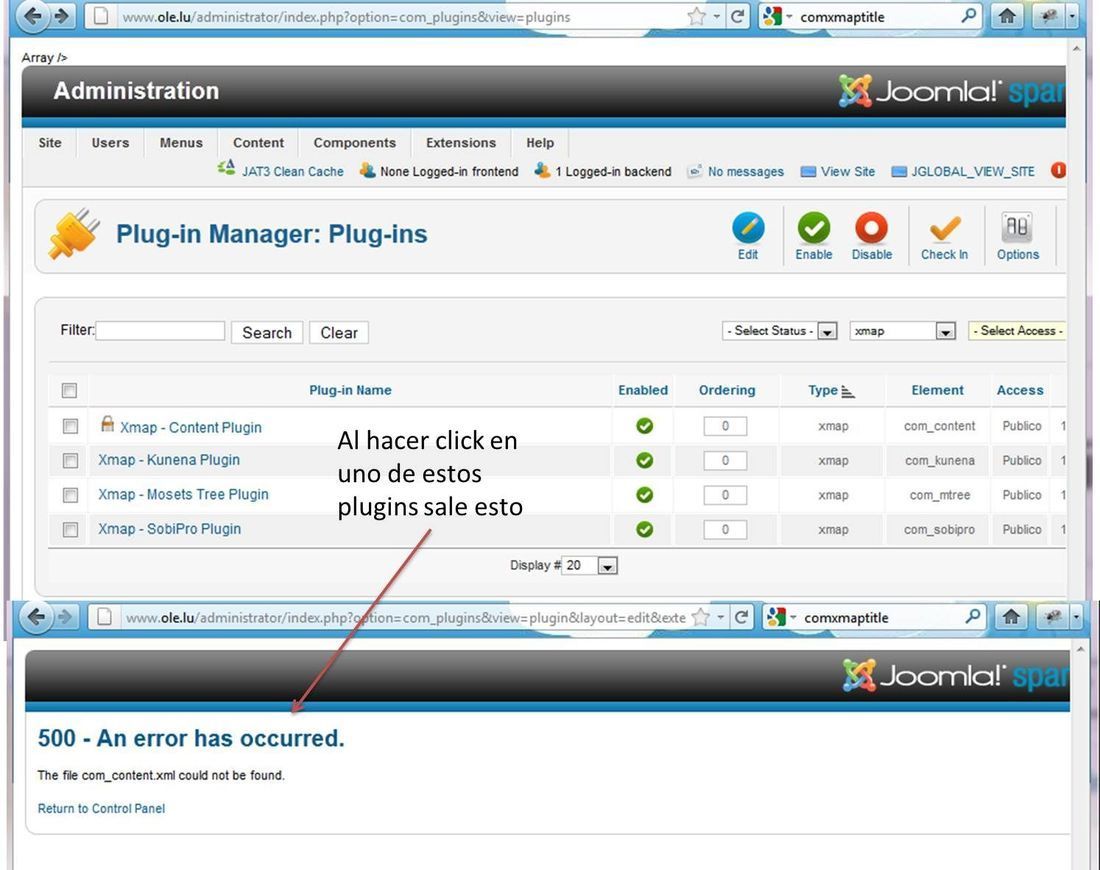Click the View Site link

tap(847, 171)
